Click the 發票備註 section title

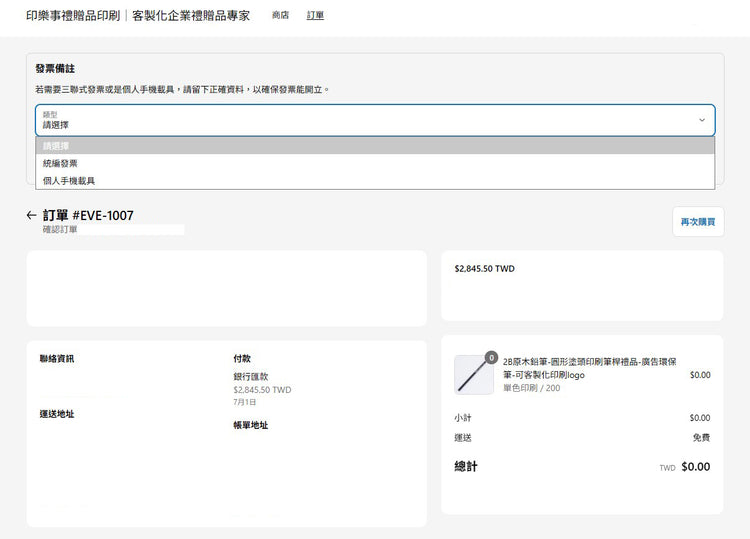[54, 69]
